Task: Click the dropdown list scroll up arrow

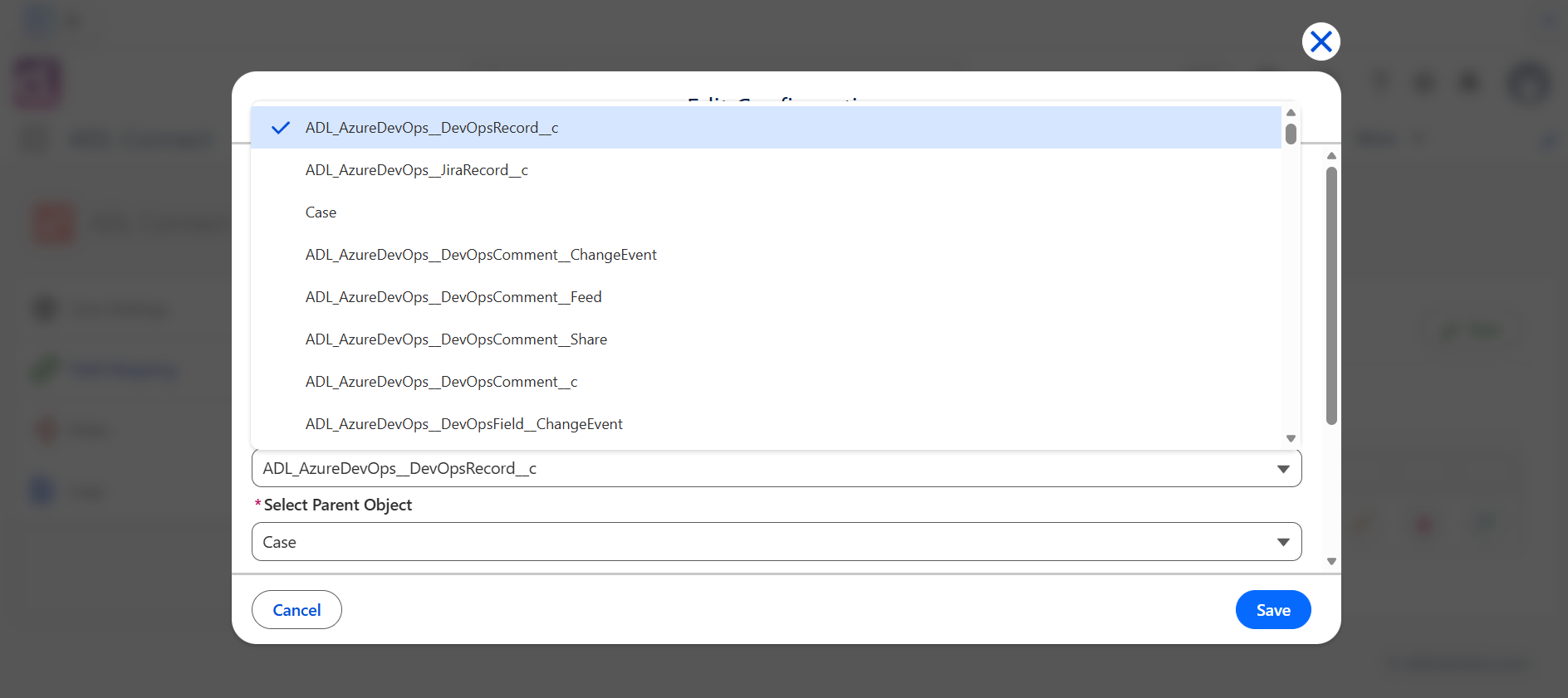Action: [1291, 113]
